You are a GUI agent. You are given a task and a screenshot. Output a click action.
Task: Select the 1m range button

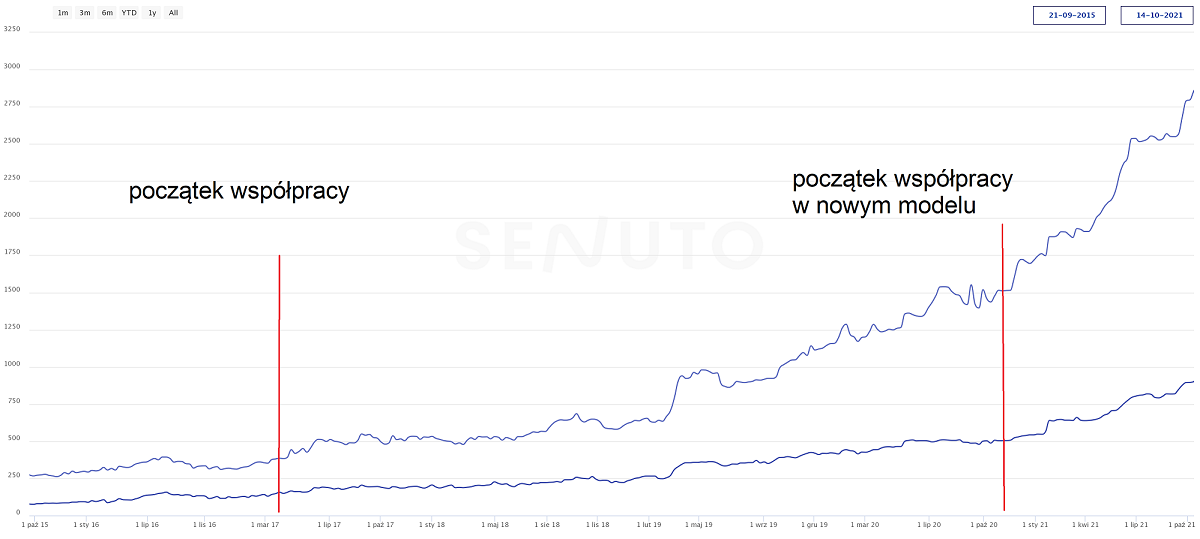63,13
